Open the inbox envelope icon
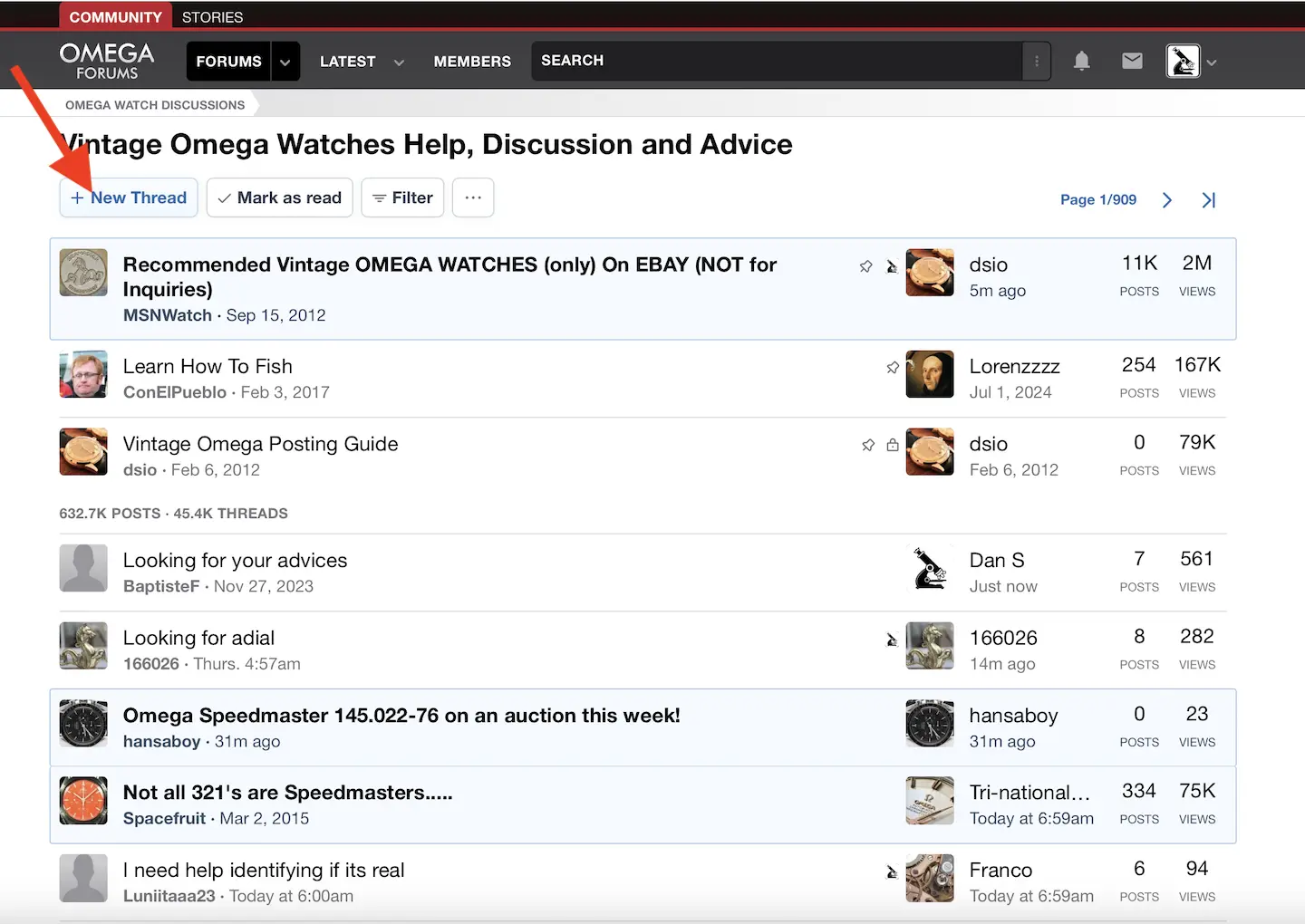This screenshot has height=924, width=1305. point(1132,61)
